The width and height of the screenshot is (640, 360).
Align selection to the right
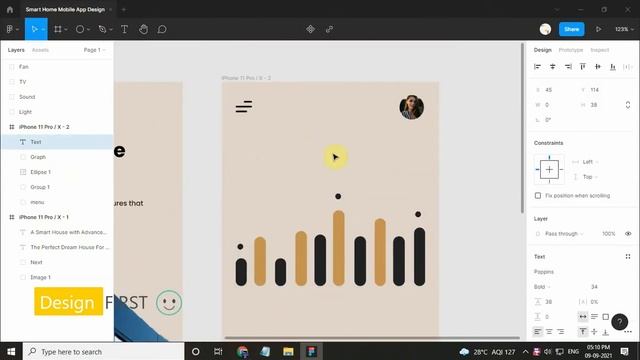568,67
